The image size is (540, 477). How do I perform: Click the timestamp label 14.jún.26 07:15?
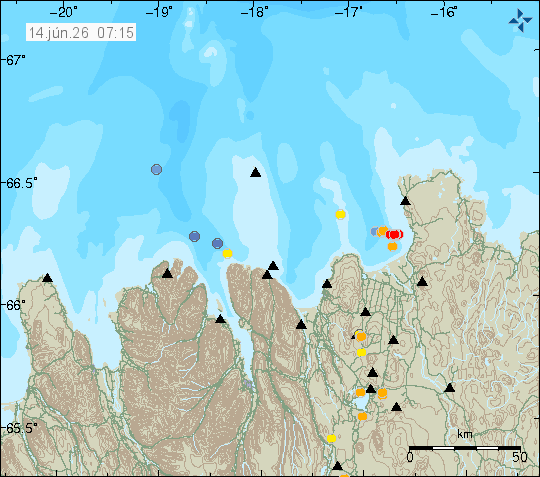pyautogui.click(x=81, y=32)
